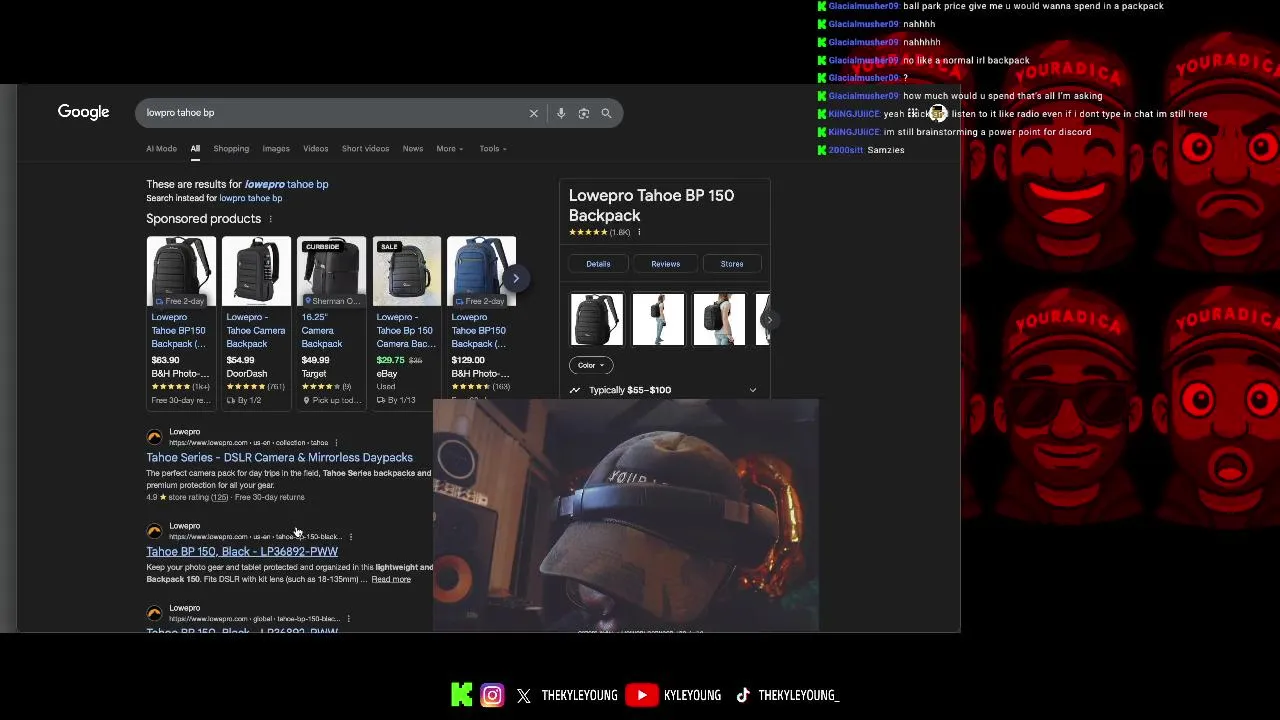Open Reviews in product panel
Viewport: 1280px width, 720px height.
tap(665, 264)
